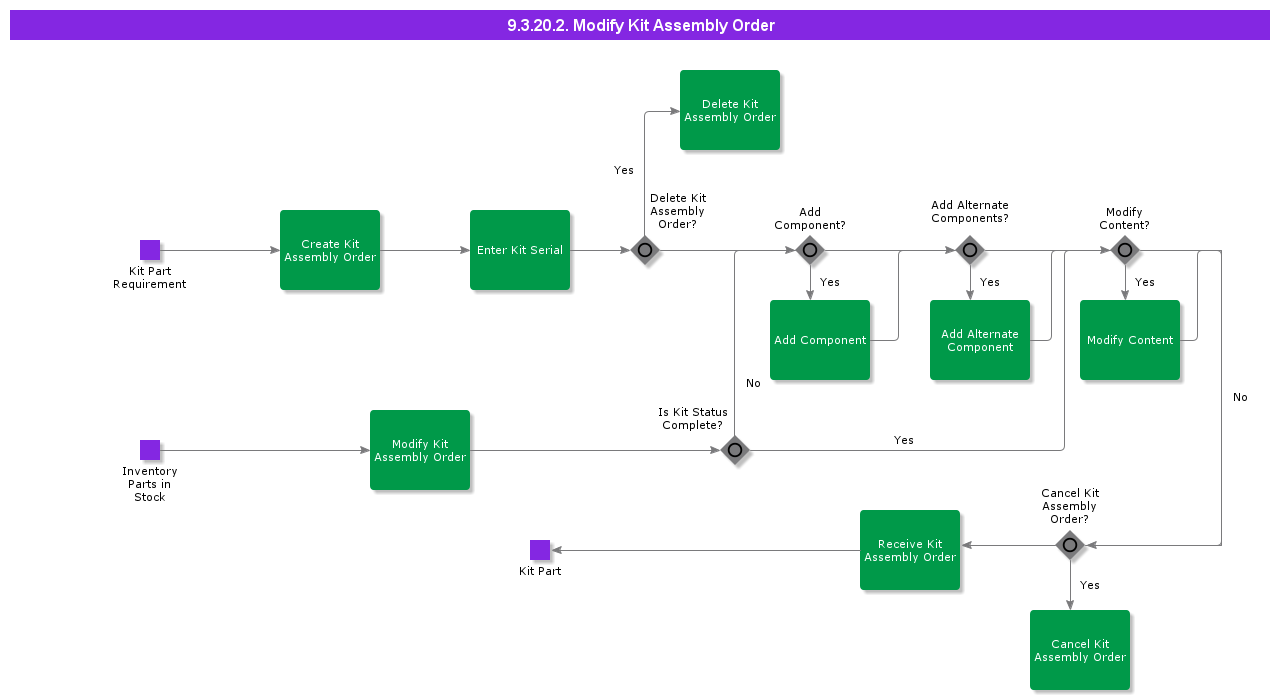The image size is (1280, 700).
Task: Open the "Modify Kit Assembly Order" task
Action: [x=420, y=450]
